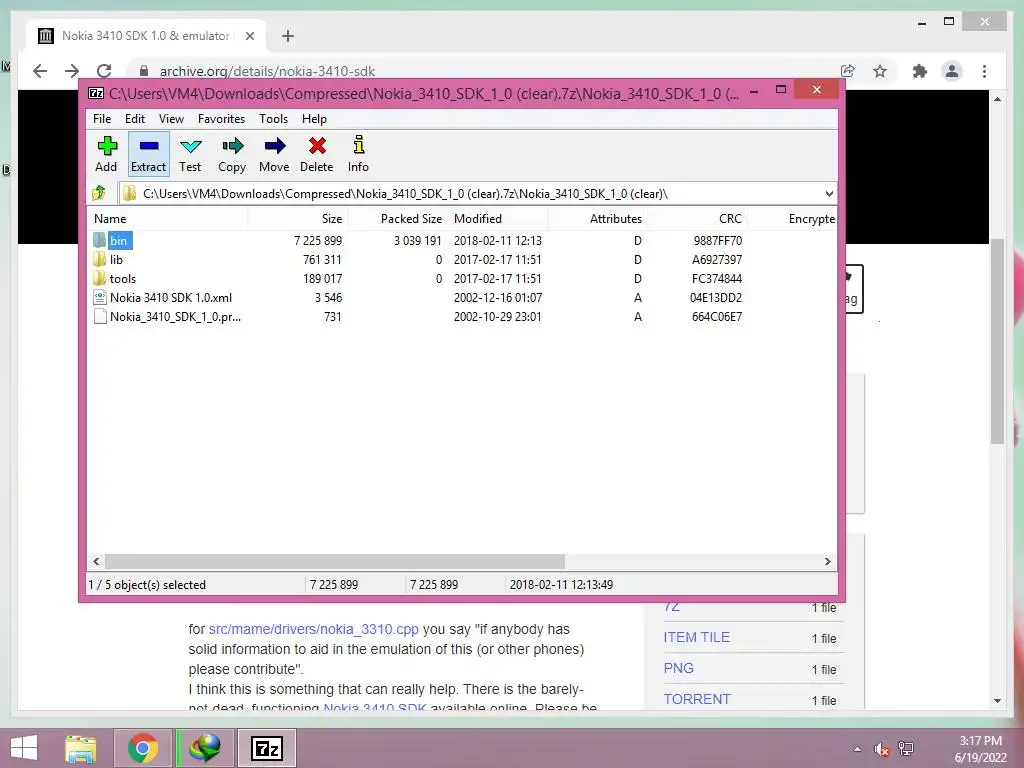Open Chrome extensions puzzle icon
Image resolution: width=1024 pixels, height=768 pixels.
pyautogui.click(x=920, y=71)
